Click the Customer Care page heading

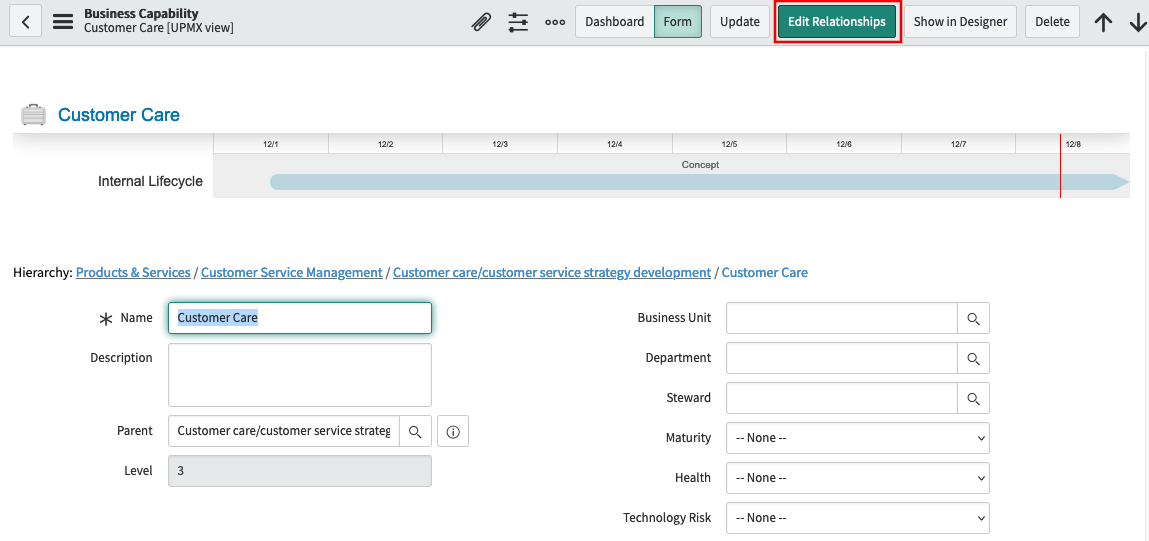click(119, 115)
